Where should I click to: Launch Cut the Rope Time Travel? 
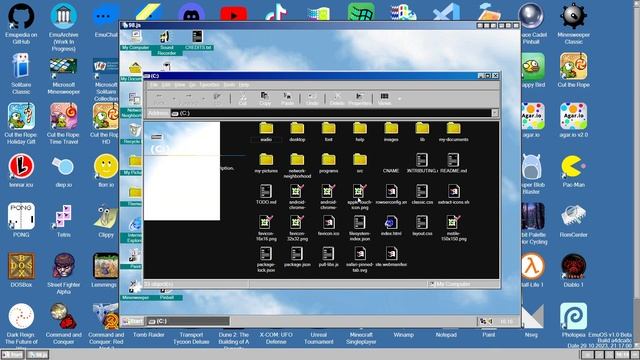[63, 124]
